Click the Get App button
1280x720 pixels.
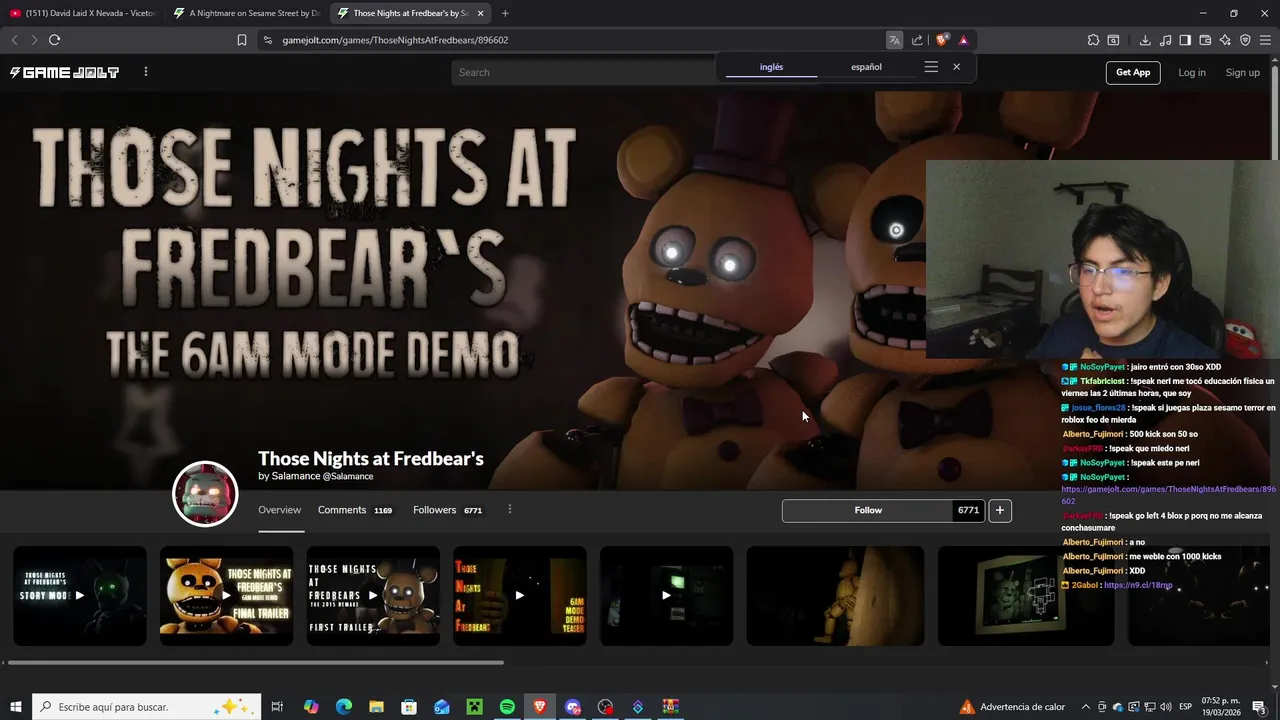click(1133, 72)
